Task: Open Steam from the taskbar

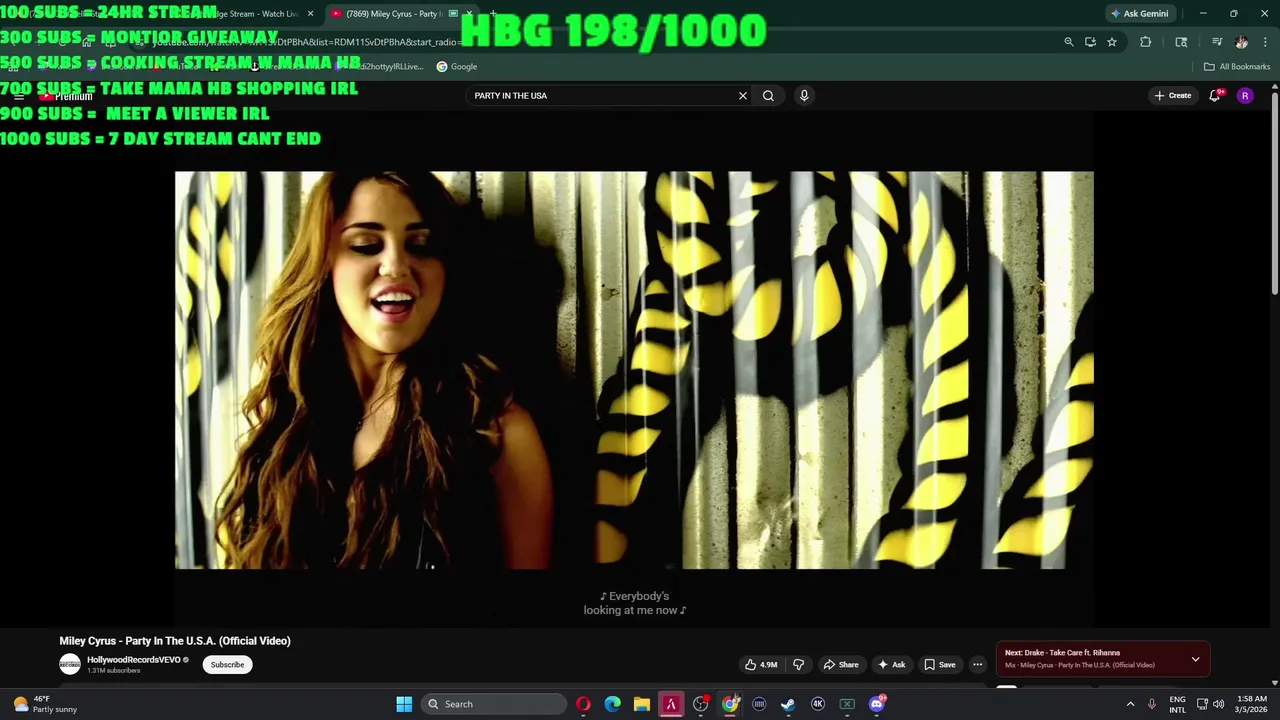Action: point(788,704)
